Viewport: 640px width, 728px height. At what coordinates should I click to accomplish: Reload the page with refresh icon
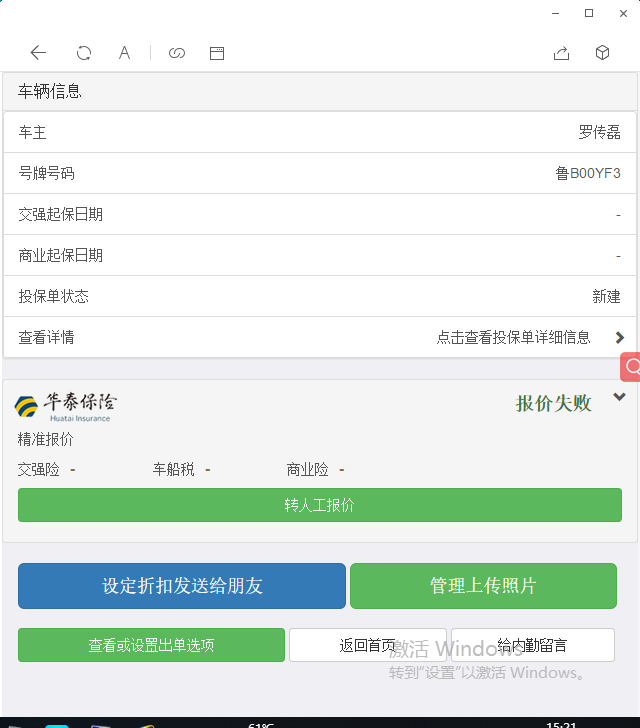point(84,53)
